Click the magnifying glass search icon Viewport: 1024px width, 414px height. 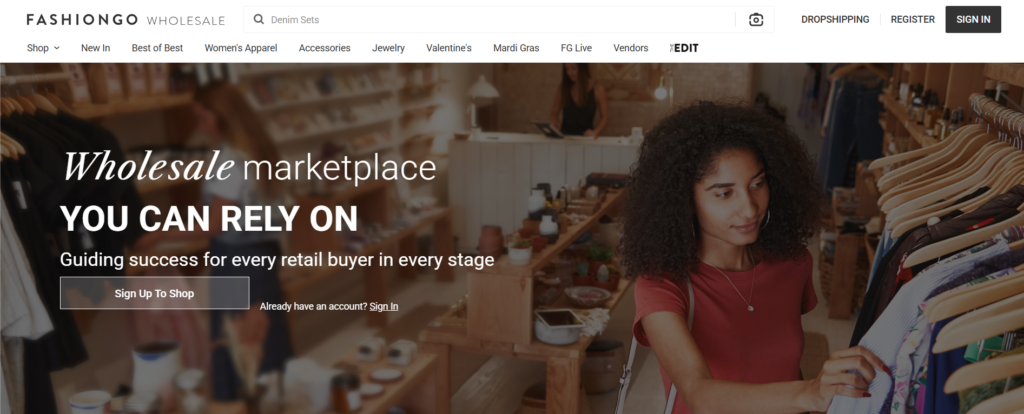pyautogui.click(x=259, y=20)
